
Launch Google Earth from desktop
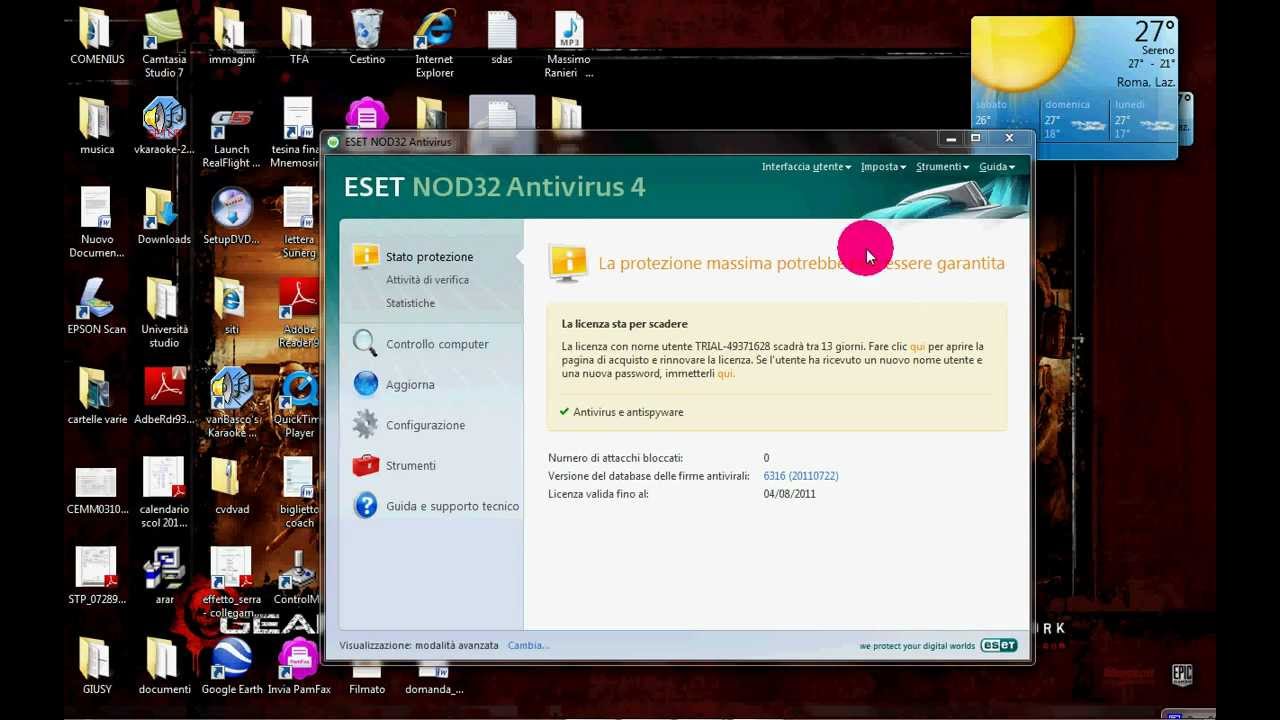[x=231, y=667]
